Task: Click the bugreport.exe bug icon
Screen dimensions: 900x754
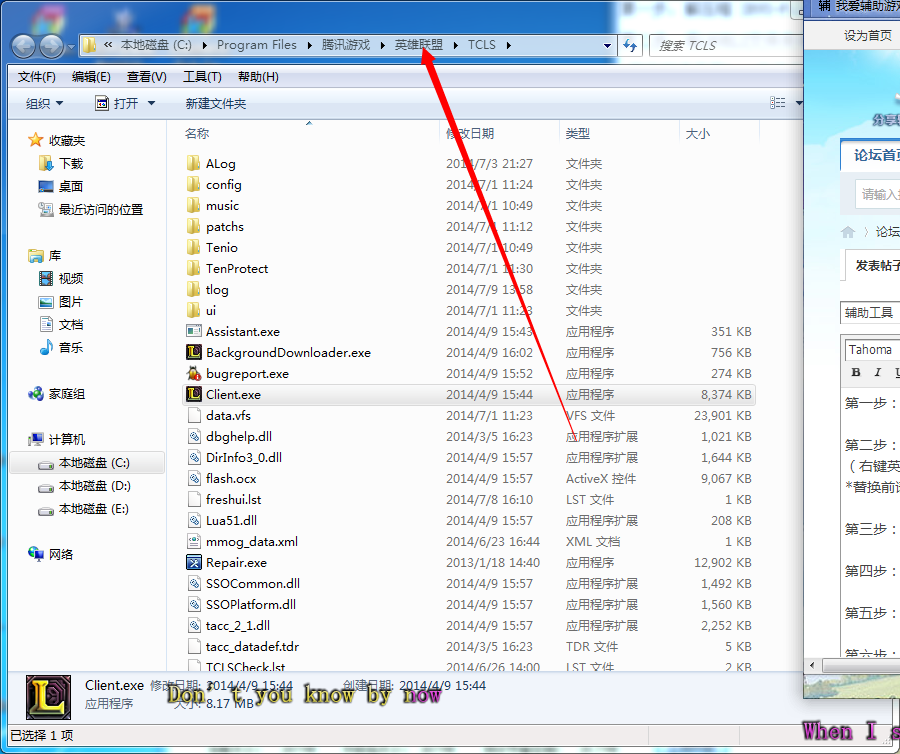Action: click(x=194, y=374)
